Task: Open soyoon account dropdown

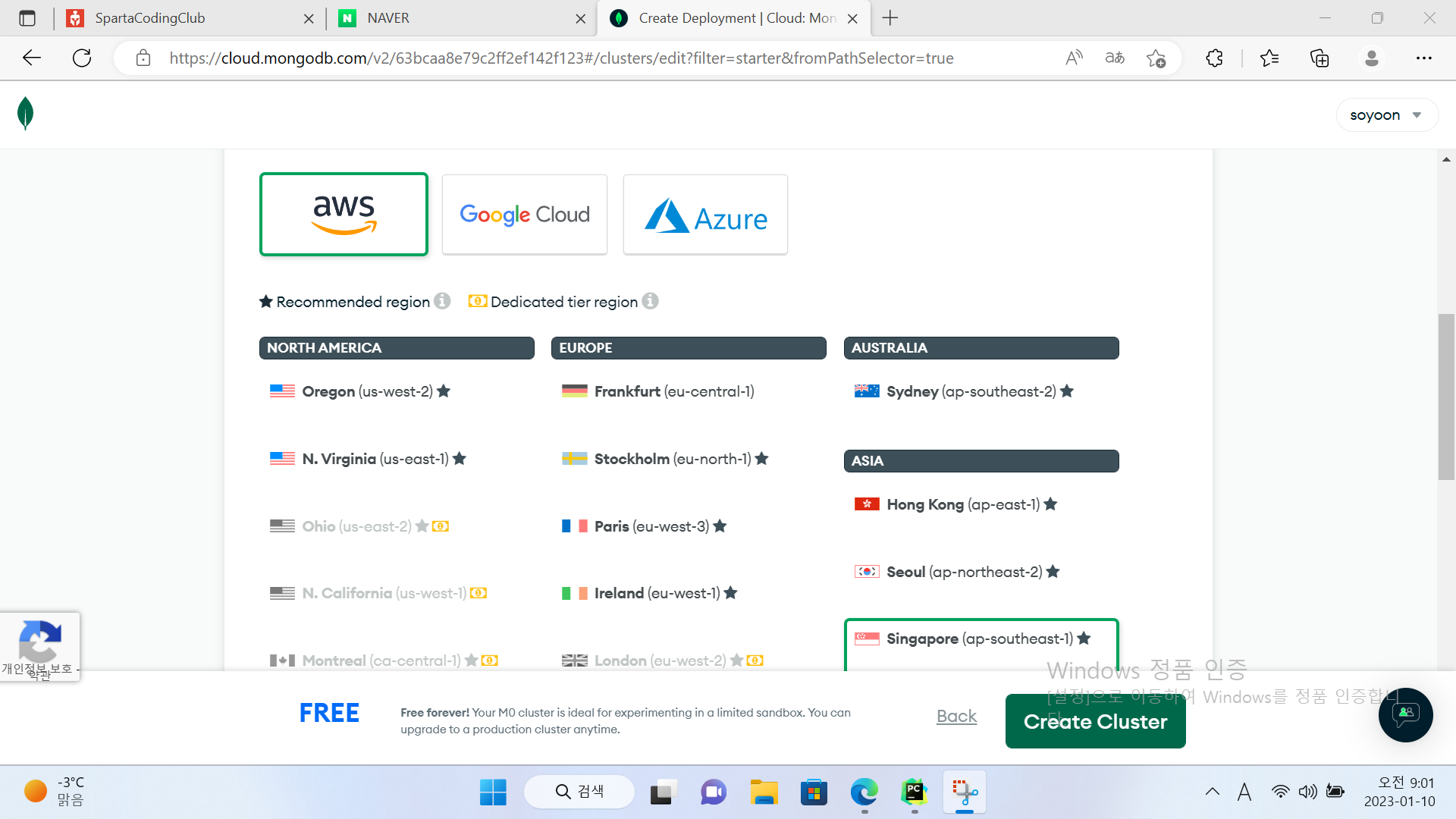Action: tap(1386, 115)
